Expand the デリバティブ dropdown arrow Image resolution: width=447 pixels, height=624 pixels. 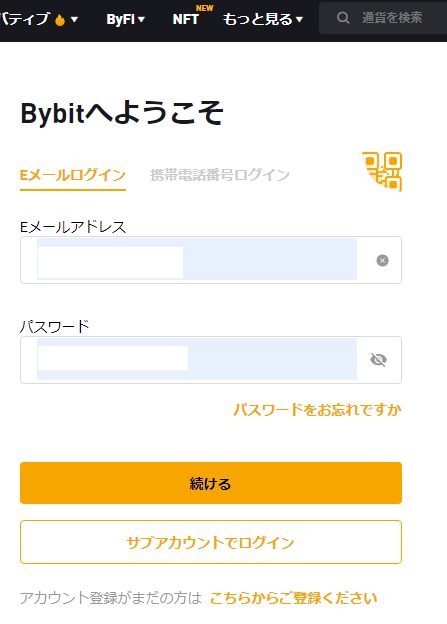74,19
